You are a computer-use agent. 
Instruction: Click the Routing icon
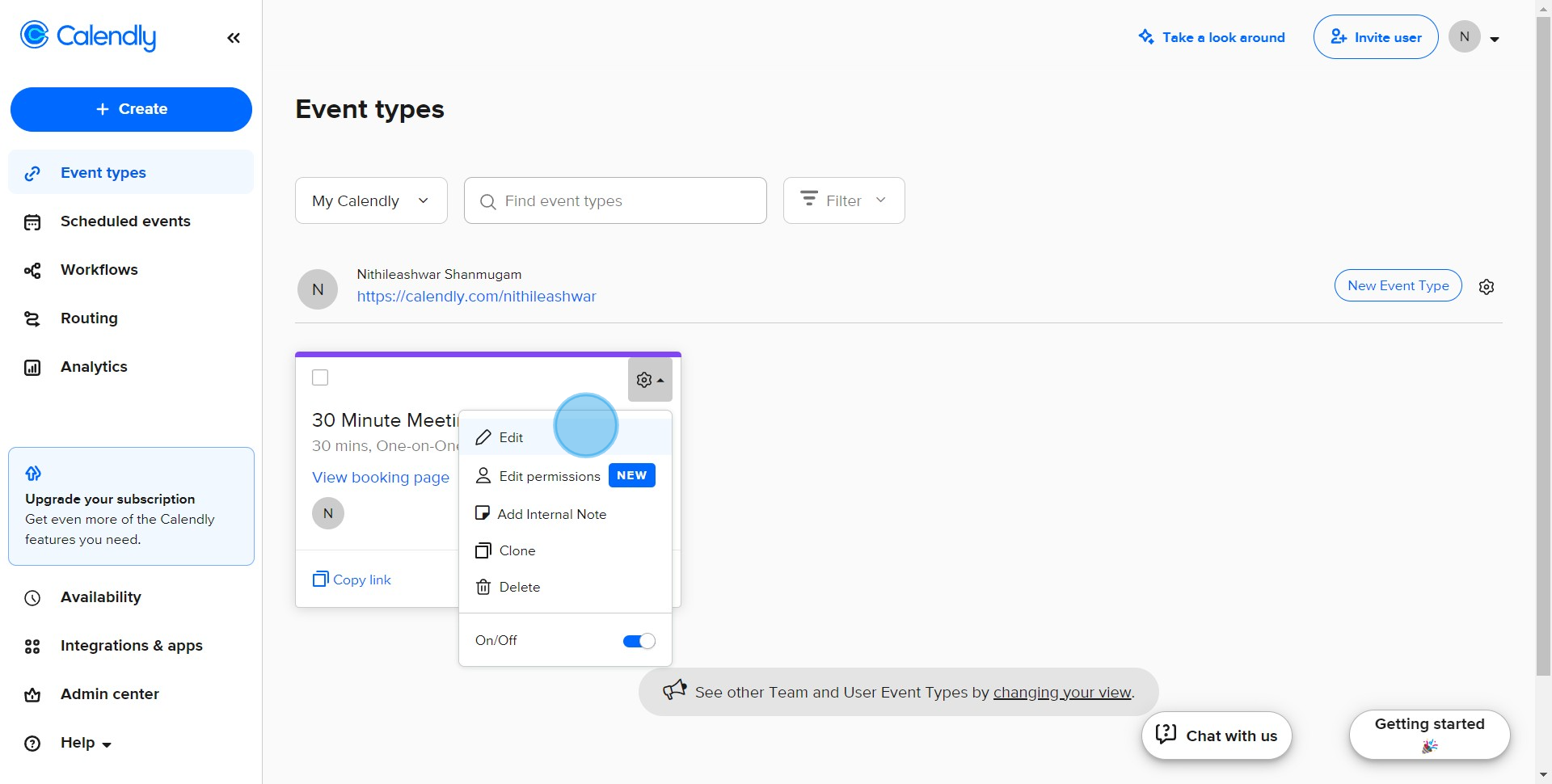pyautogui.click(x=32, y=319)
